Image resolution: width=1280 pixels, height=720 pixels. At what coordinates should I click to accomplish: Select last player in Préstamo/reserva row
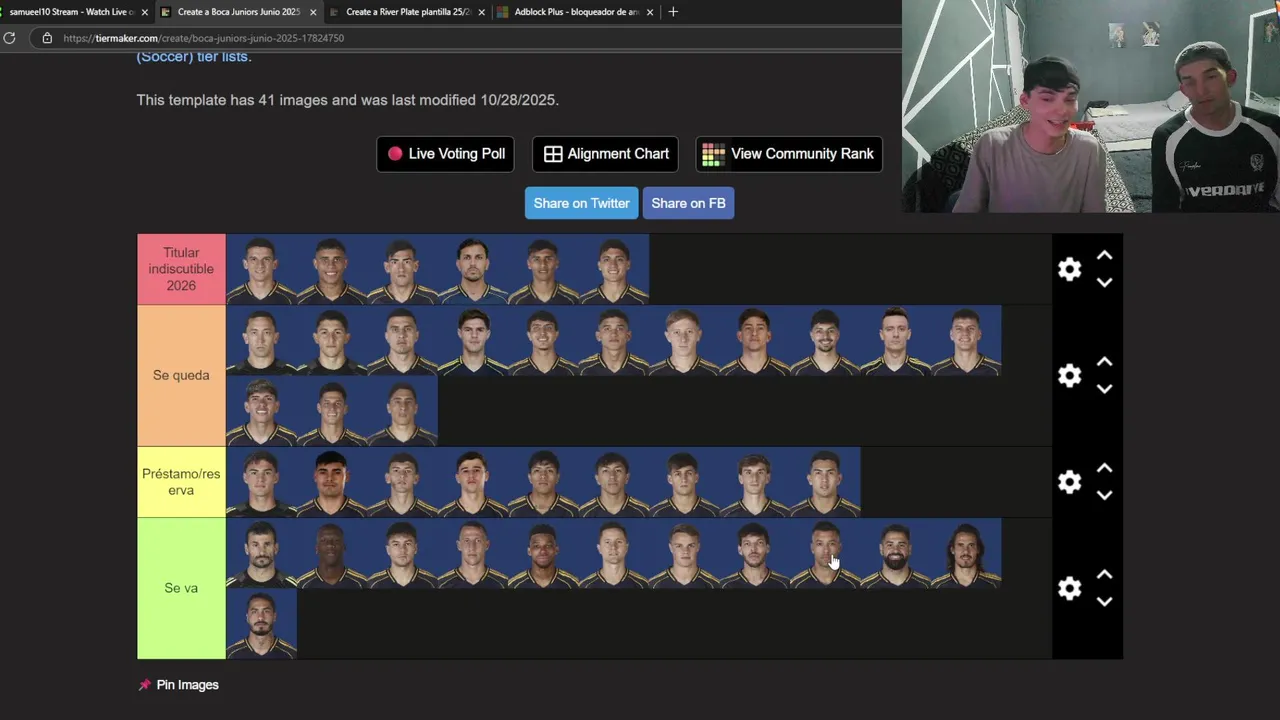[825, 482]
